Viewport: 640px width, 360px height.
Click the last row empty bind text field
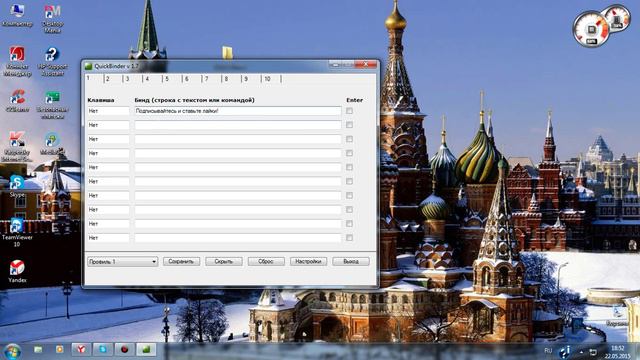point(238,238)
